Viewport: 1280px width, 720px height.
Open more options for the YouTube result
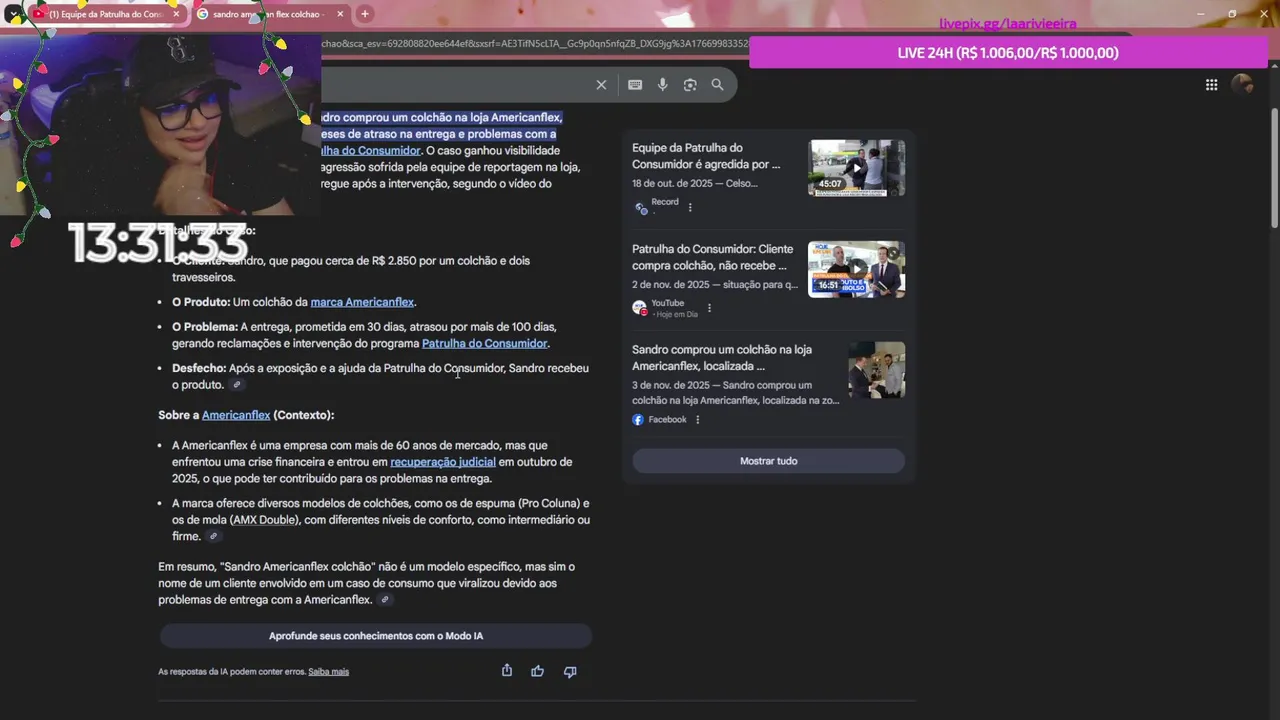(x=709, y=308)
